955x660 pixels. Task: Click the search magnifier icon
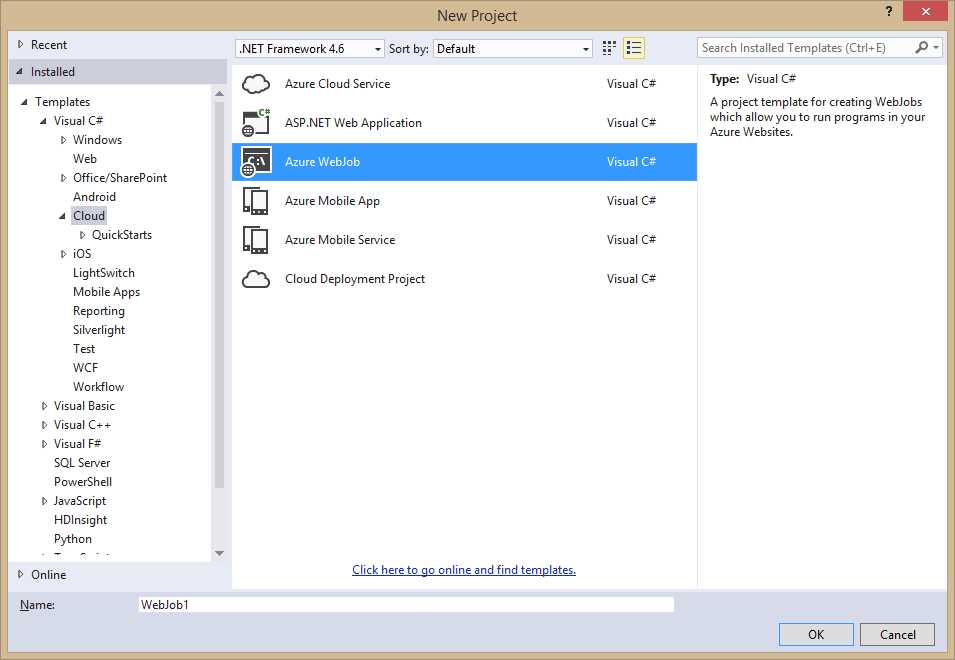(x=921, y=47)
